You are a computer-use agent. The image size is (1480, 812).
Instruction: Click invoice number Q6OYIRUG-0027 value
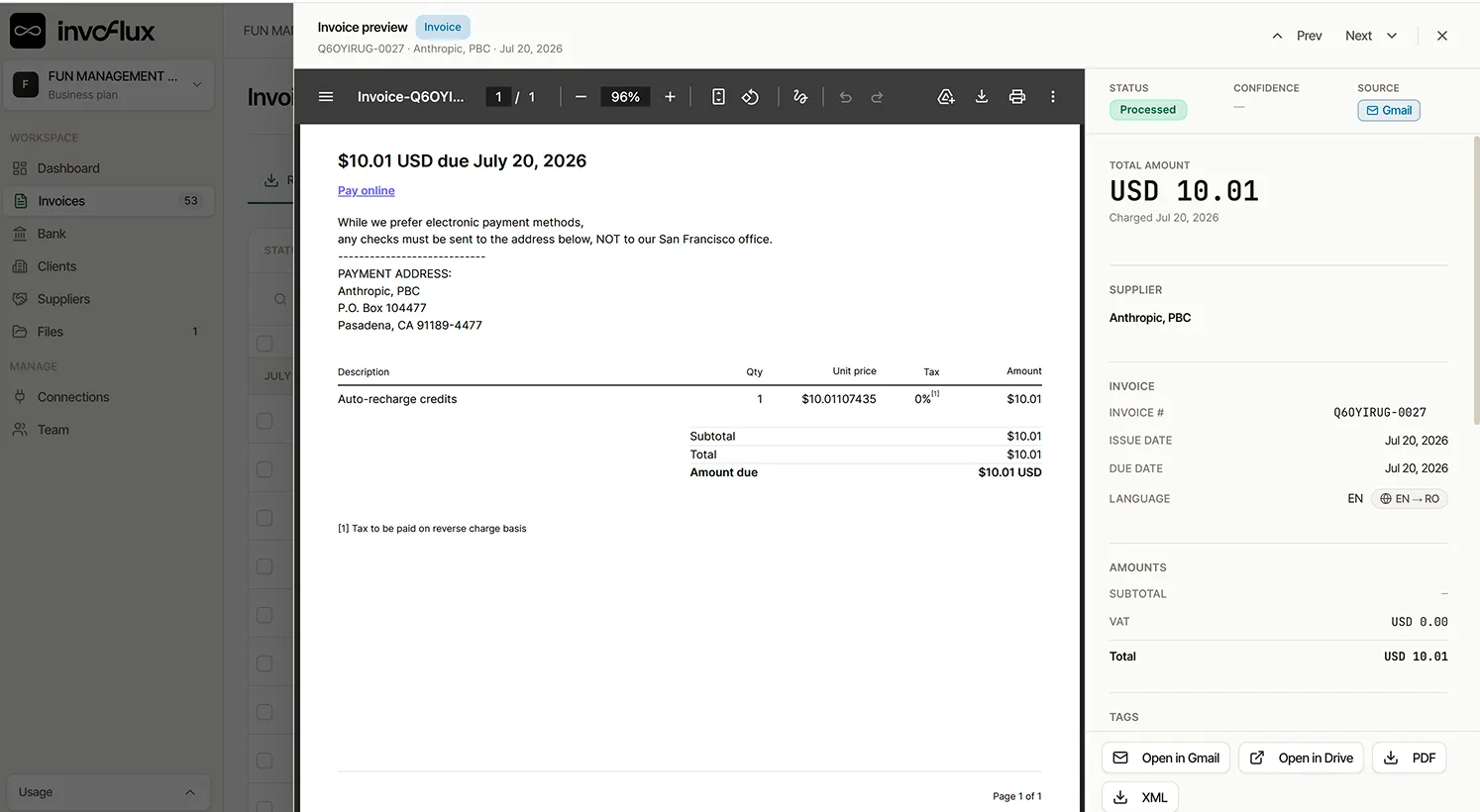[1379, 413]
